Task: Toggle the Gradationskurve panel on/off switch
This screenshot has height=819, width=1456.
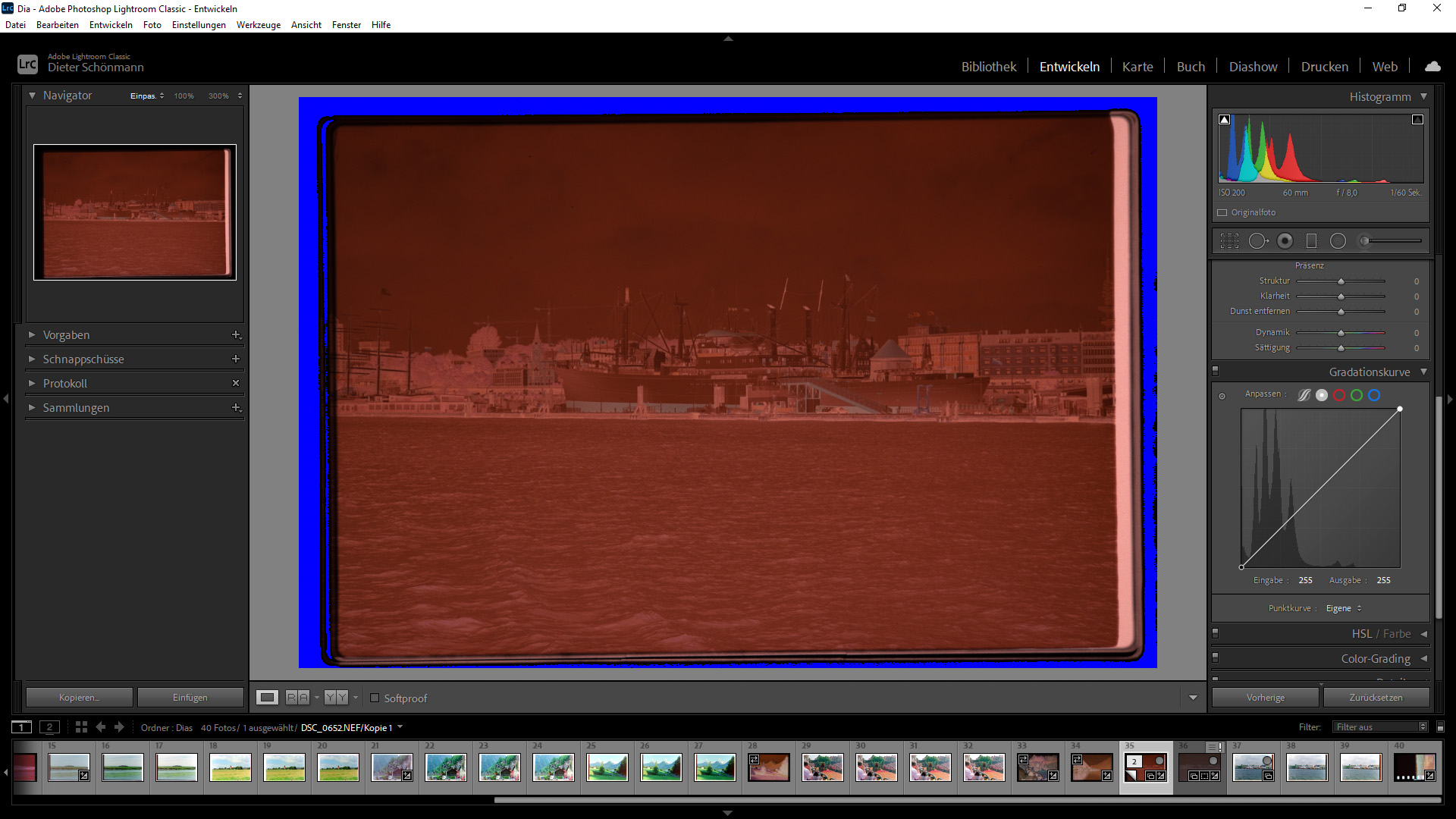Action: point(1216,372)
